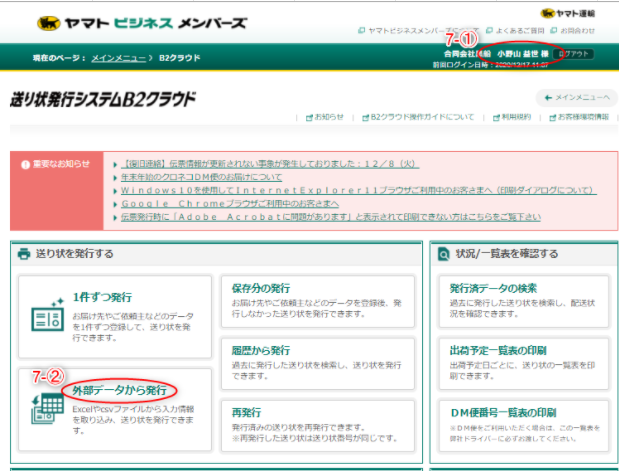Image resolution: width=619 pixels, height=471 pixels.
Task: Click the ログアウト button
Action: 574,54
